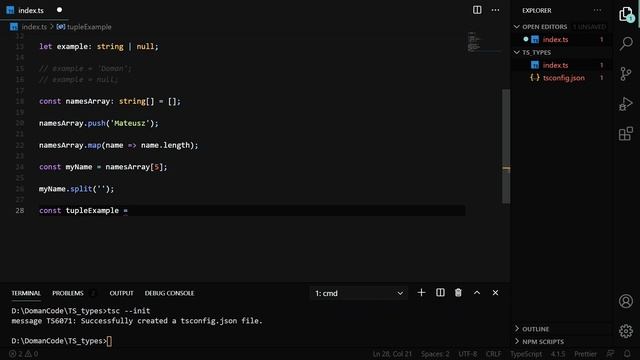Open the Accounts menu icon
The height and width of the screenshot is (360, 640).
coord(626,301)
